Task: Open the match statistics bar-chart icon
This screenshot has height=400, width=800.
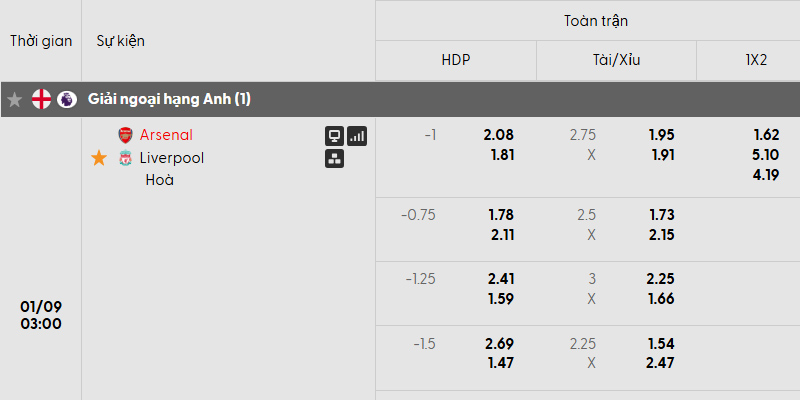Action: click(357, 136)
